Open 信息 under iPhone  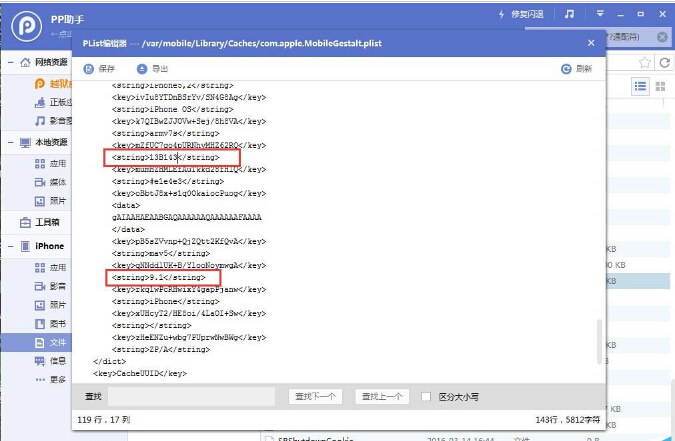pyautogui.click(x=50, y=361)
